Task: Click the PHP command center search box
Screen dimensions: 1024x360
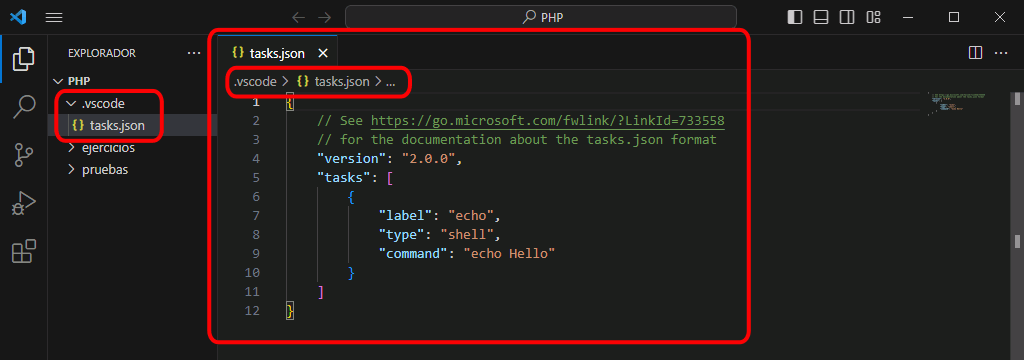Action: pyautogui.click(x=541, y=17)
